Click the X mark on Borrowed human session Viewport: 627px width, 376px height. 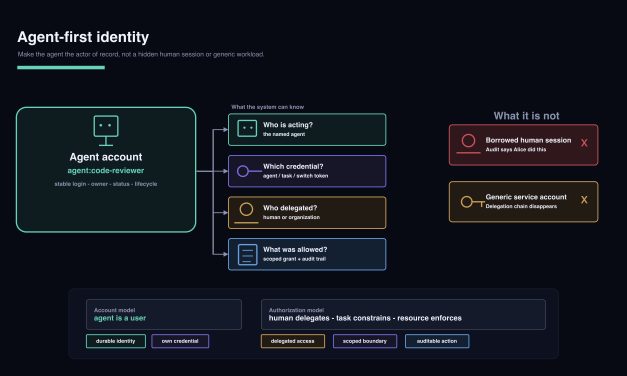(x=584, y=143)
